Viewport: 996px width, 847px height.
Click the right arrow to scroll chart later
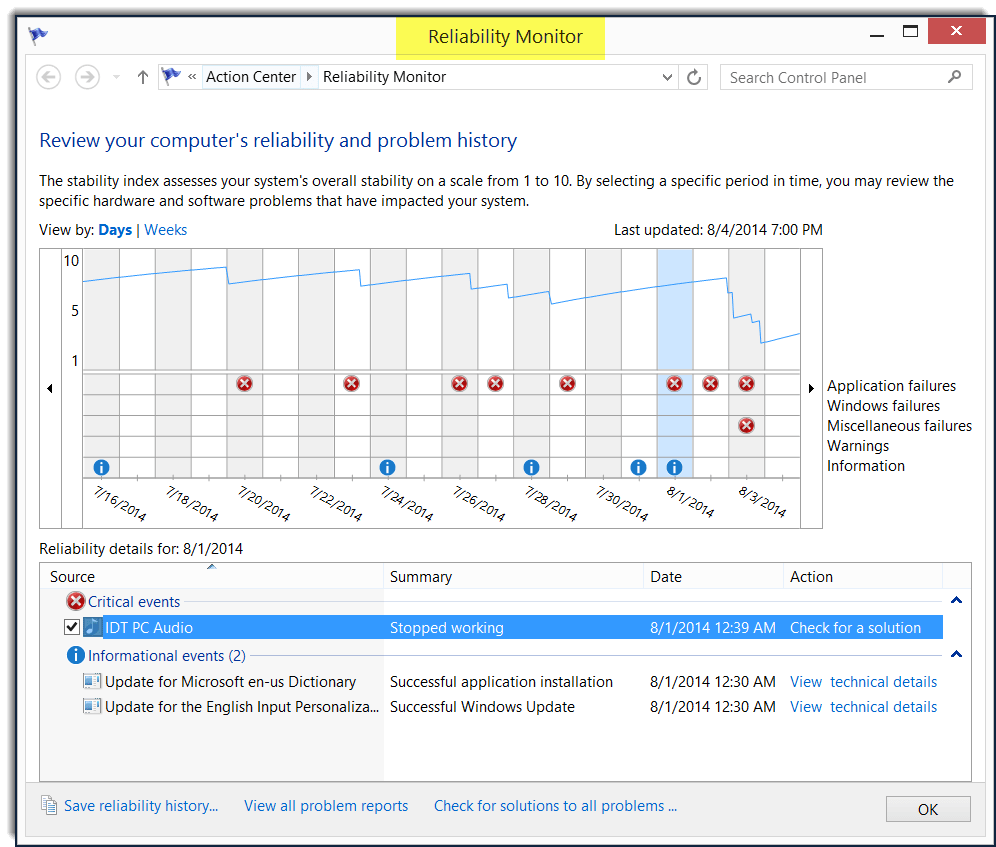811,388
